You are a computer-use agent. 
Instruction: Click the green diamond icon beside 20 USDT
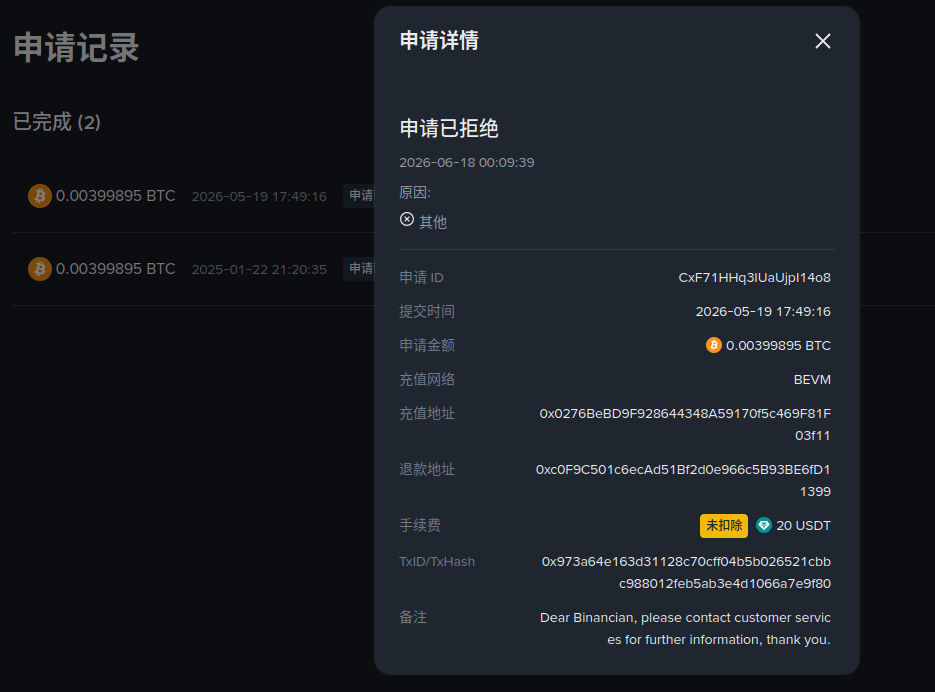click(764, 526)
